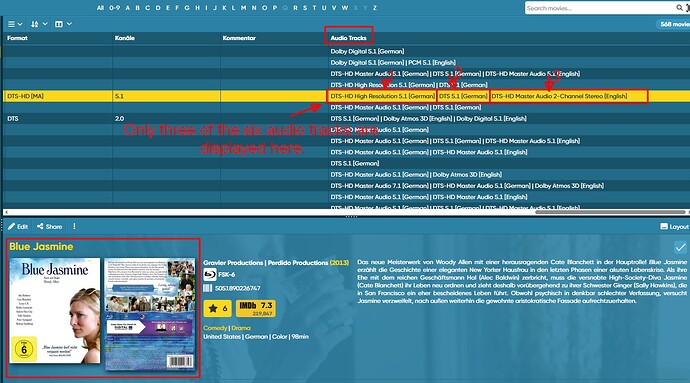
Task: Click the FSK-6 rating text
Action: [227, 275]
